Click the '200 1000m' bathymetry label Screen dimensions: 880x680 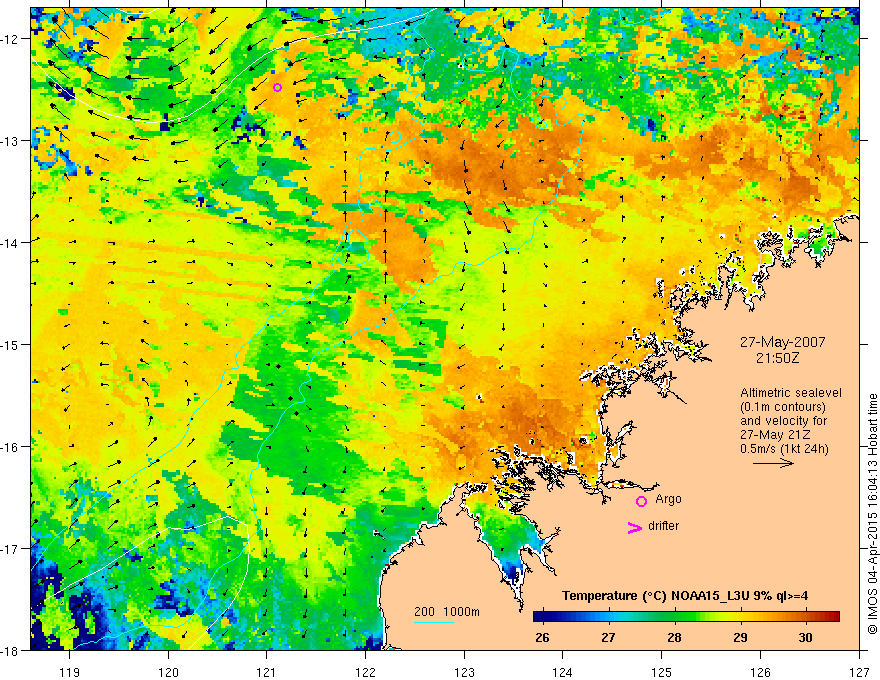pos(447,612)
